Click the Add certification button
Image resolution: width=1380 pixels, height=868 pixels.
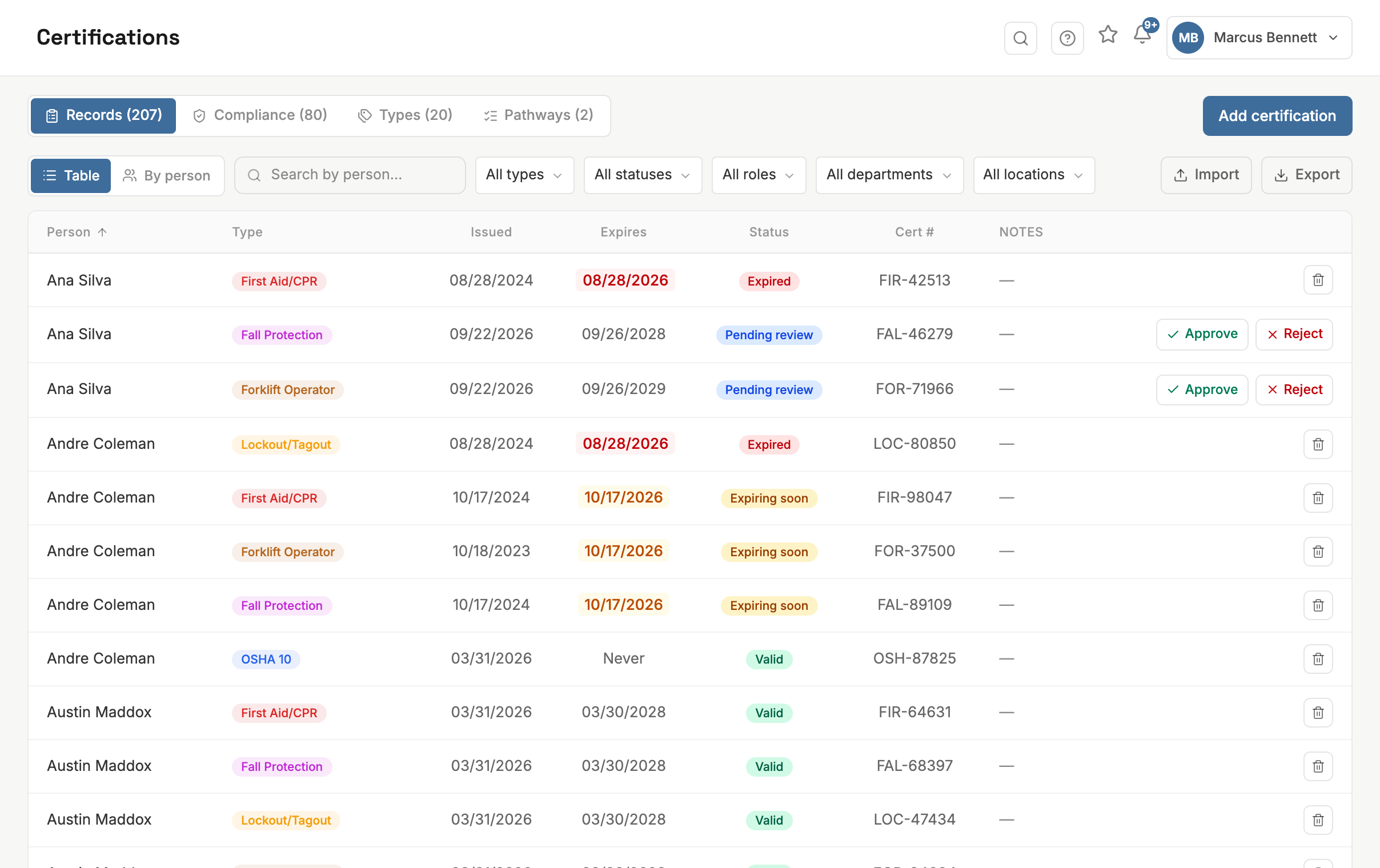pyautogui.click(x=1277, y=116)
